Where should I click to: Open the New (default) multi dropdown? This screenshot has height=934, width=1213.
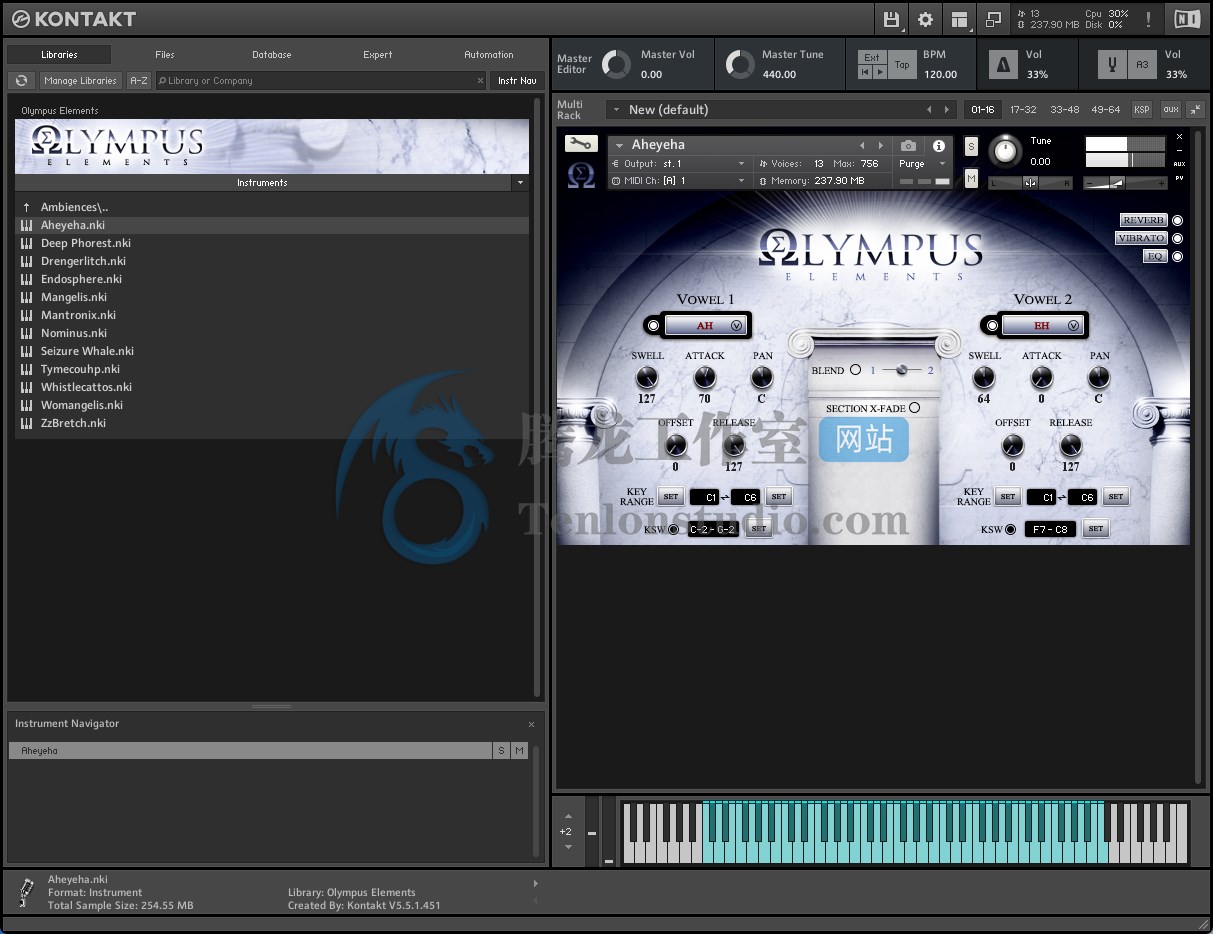click(783, 110)
